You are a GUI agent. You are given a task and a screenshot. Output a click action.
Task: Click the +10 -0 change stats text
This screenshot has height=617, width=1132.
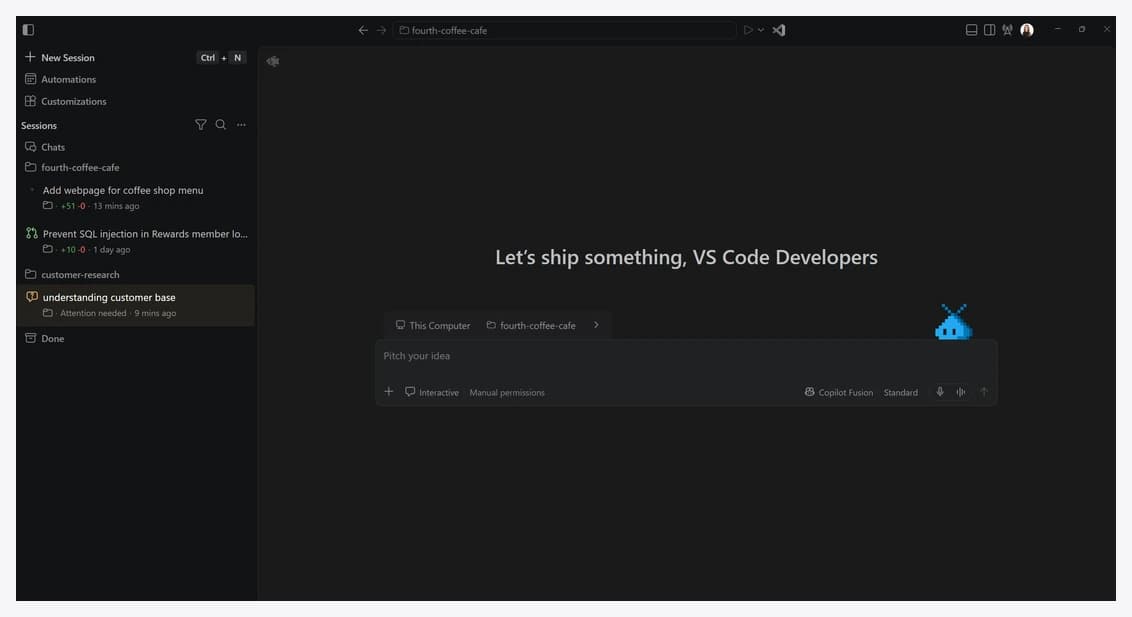tap(73, 250)
